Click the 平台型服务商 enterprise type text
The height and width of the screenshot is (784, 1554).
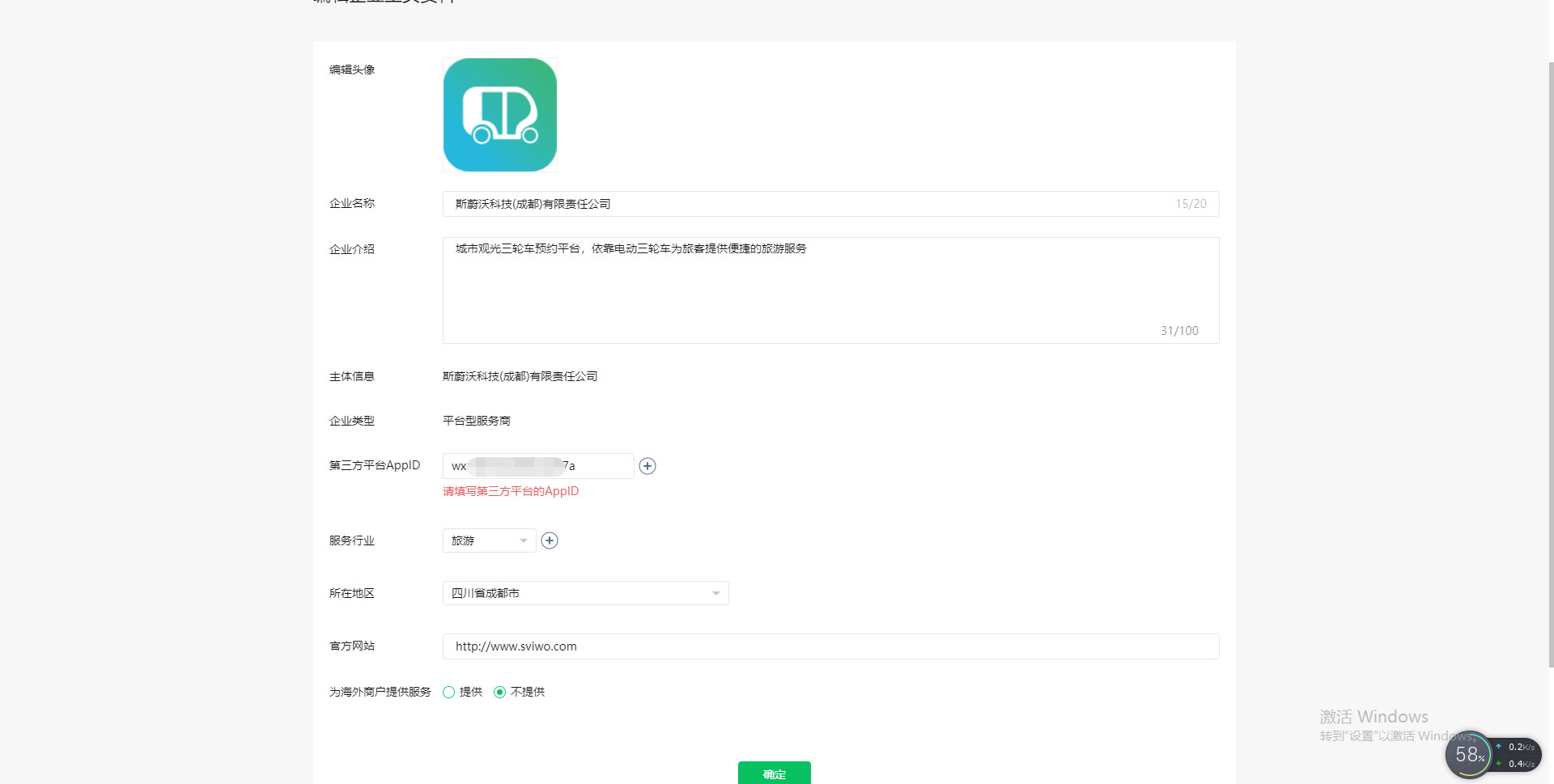point(477,421)
